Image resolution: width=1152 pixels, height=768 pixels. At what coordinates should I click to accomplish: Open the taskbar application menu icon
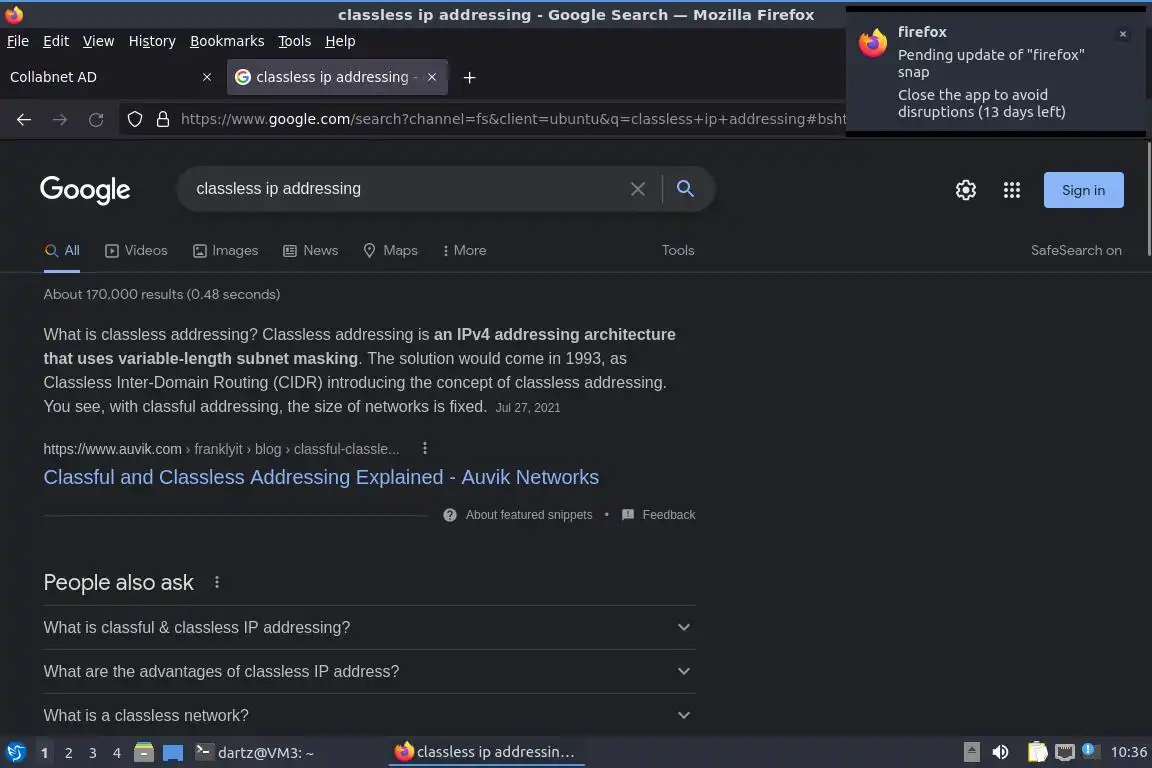coord(15,753)
